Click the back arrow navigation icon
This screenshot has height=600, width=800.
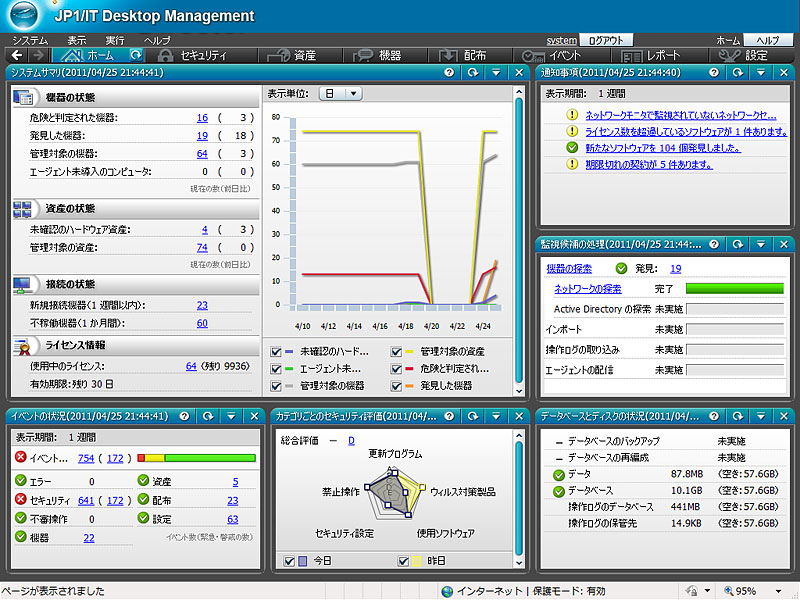14,56
